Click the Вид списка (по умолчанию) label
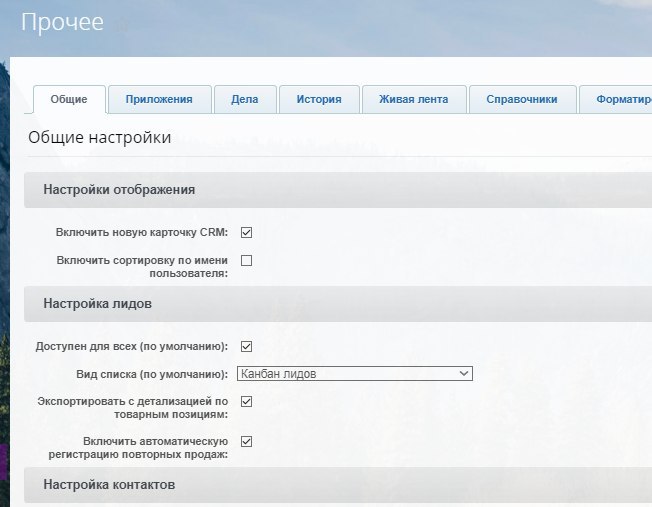The height and width of the screenshot is (507, 652). pyautogui.click(x=152, y=374)
